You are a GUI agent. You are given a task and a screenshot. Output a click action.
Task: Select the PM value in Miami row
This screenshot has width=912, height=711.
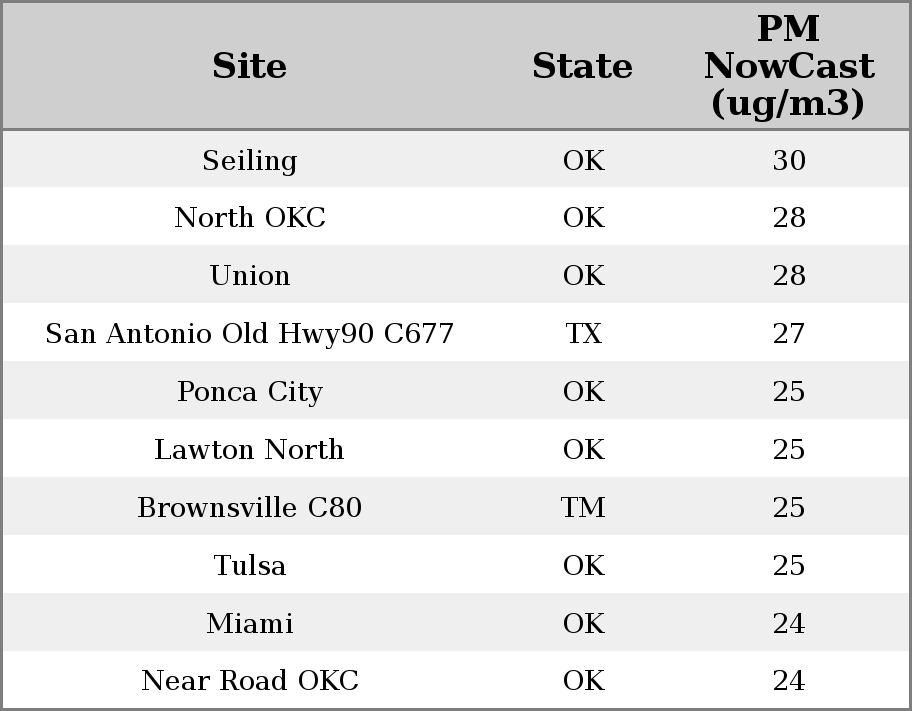click(x=789, y=624)
